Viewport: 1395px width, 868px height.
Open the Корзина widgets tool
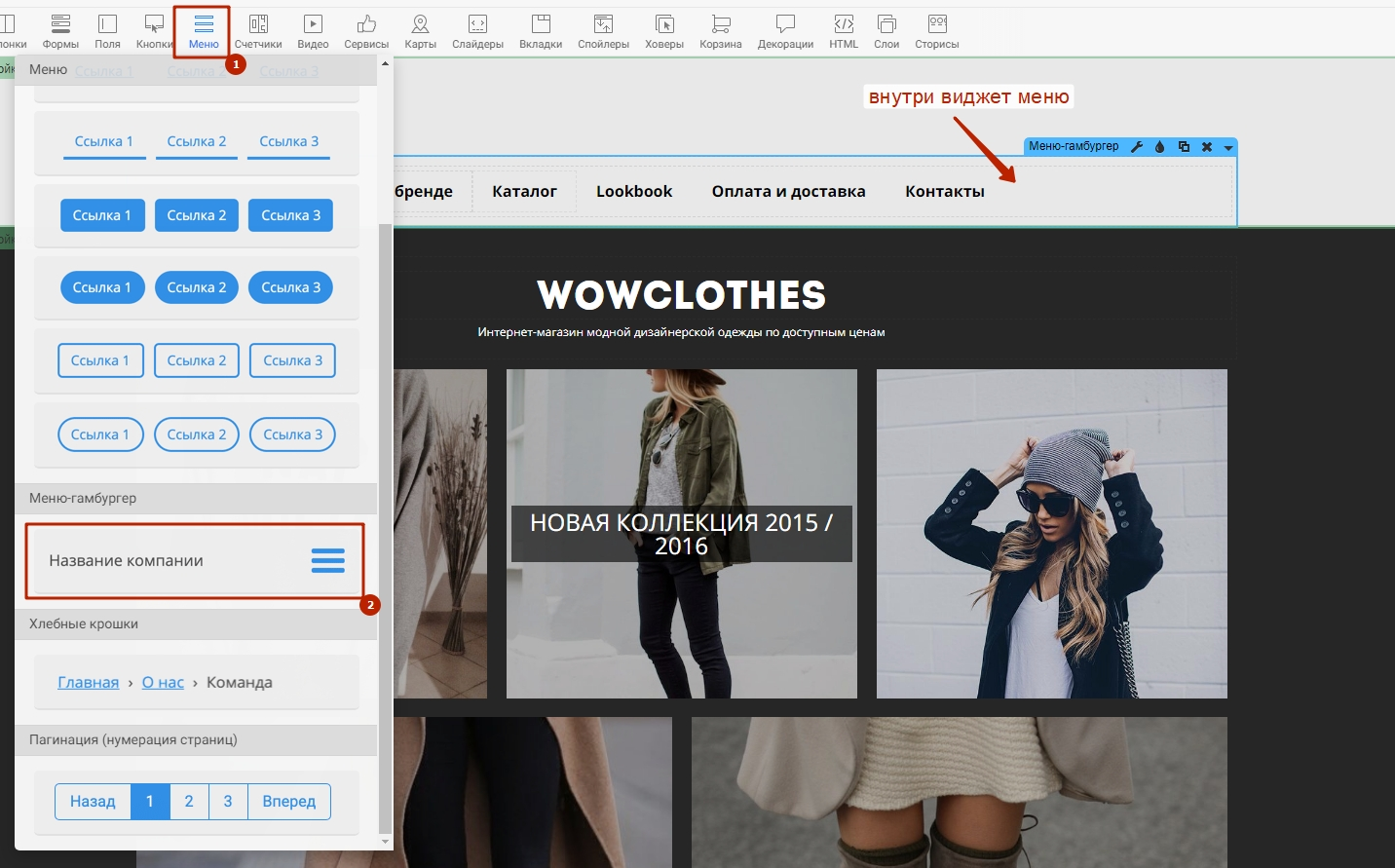pyautogui.click(x=721, y=31)
